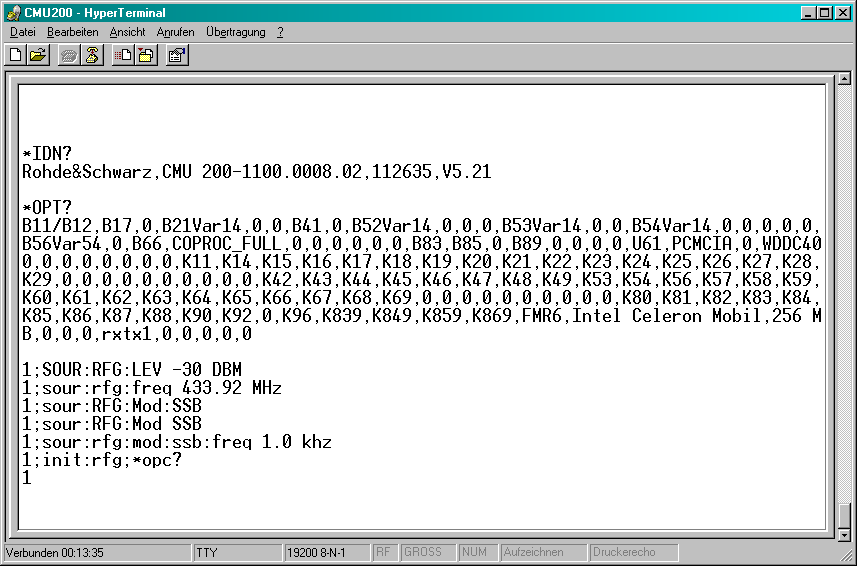Maximize the HyperTerminal window
Screen dimensions: 857x566
pyautogui.click(x=824, y=13)
